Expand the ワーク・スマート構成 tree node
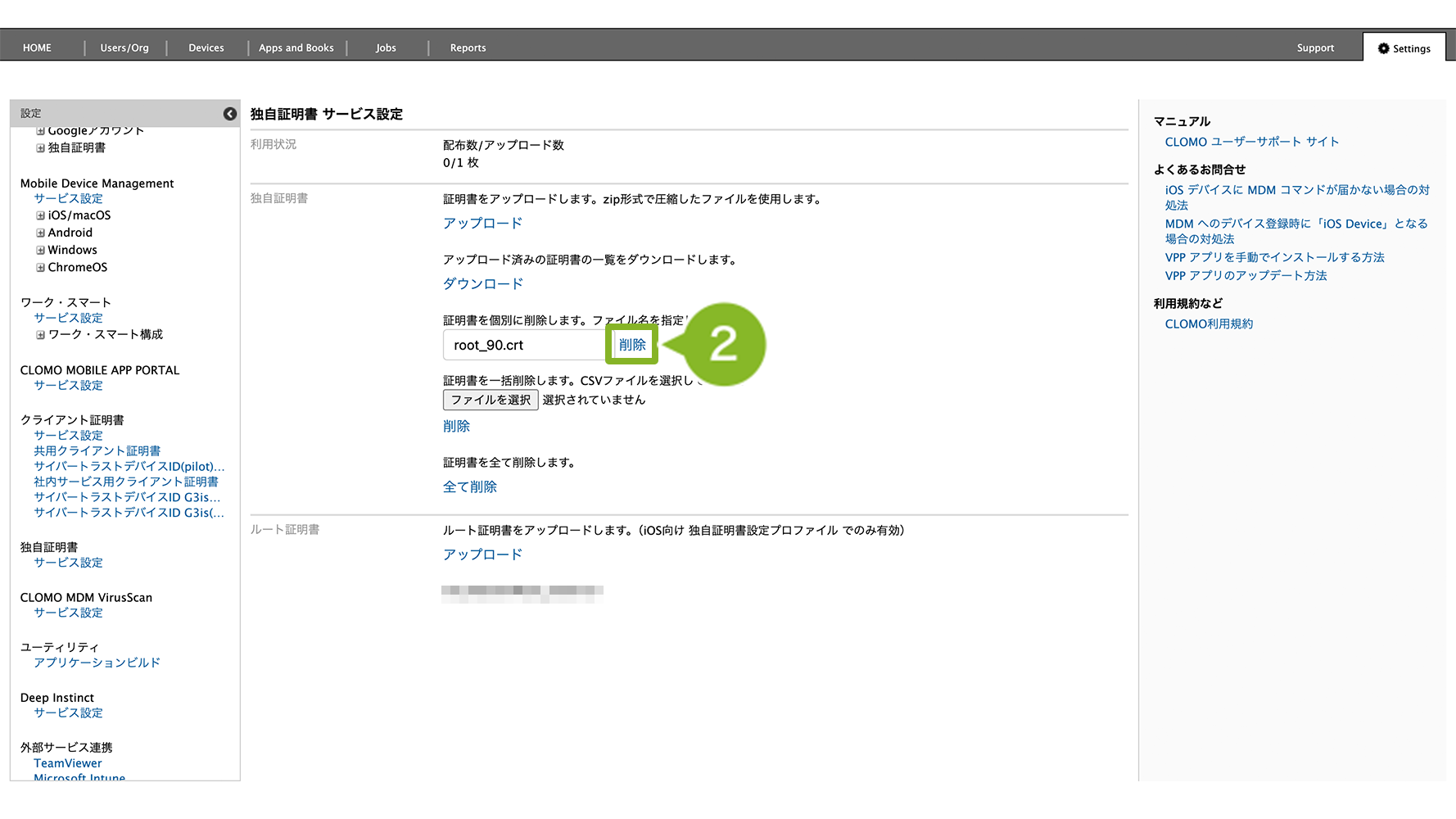This screenshot has height=819, width=1456. click(40, 335)
